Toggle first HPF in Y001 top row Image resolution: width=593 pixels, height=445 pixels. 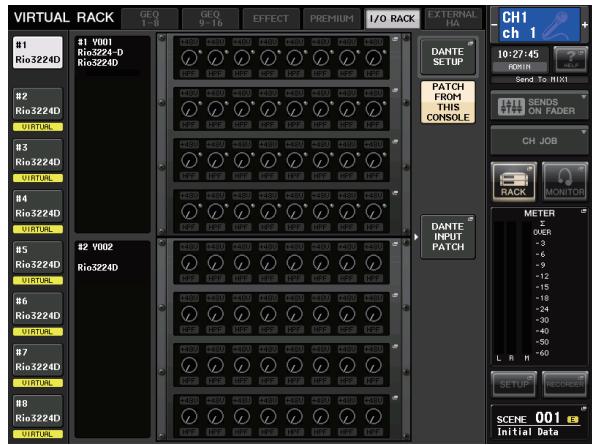(x=189, y=74)
